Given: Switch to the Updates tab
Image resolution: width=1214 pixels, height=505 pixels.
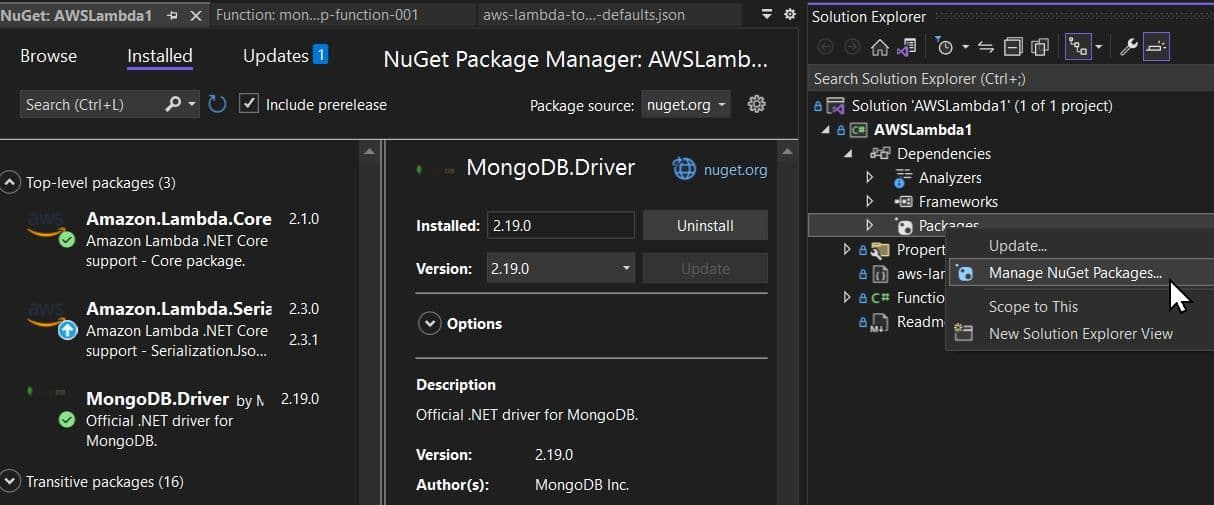Looking at the screenshot, I should [275, 56].
